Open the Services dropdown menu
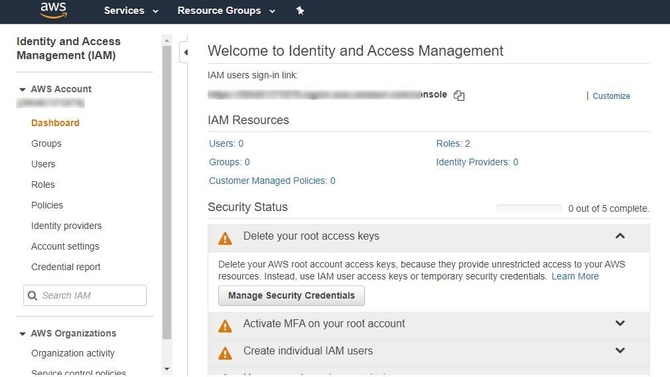 pos(131,11)
